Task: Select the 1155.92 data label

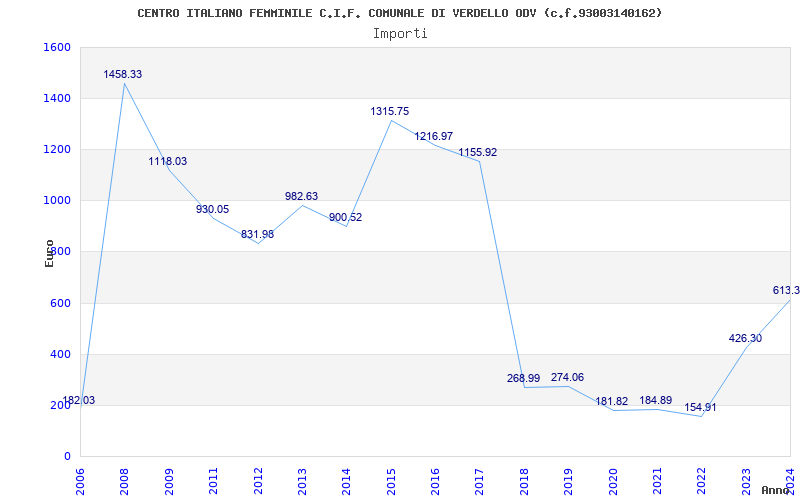Action: click(478, 153)
